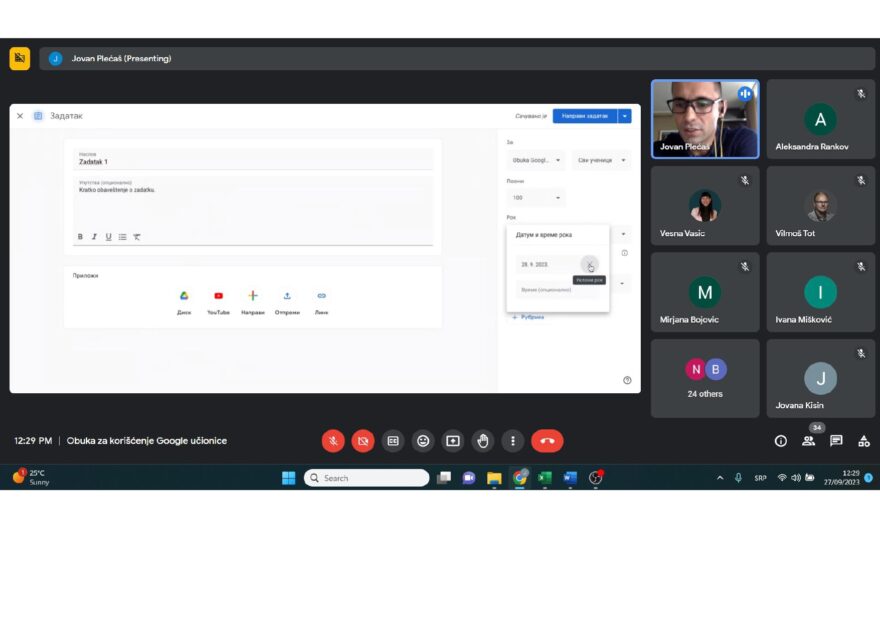Viewport: 880px width, 622px height.
Task: Open the Activities shapes icon
Action: [864, 441]
